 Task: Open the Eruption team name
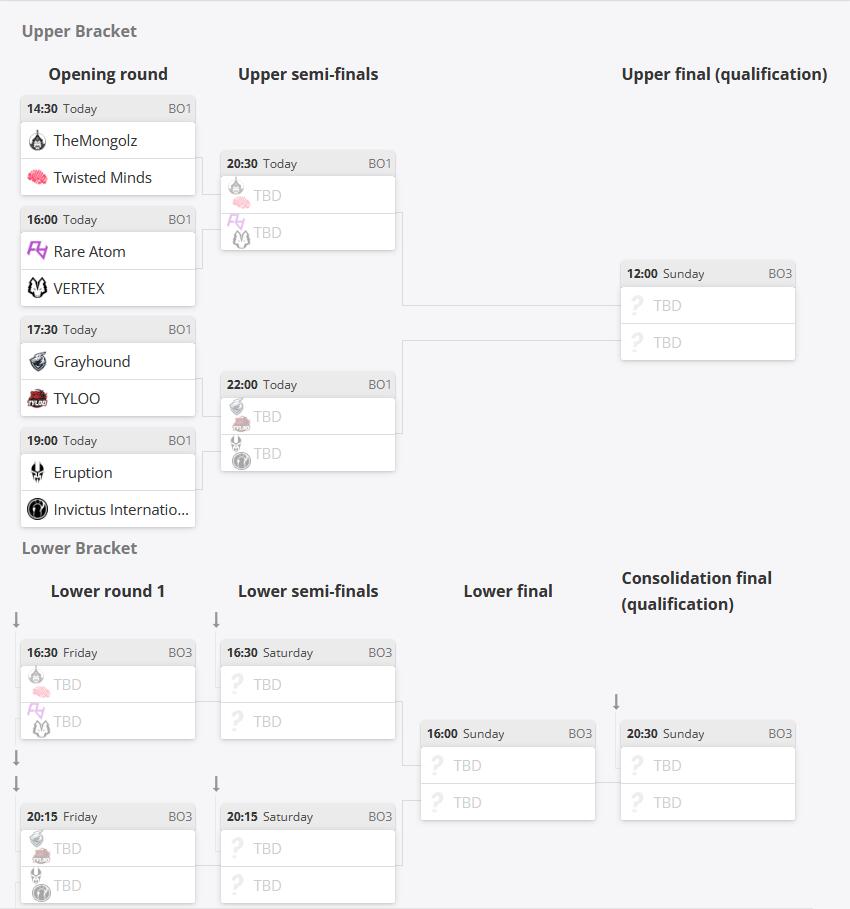(x=83, y=472)
